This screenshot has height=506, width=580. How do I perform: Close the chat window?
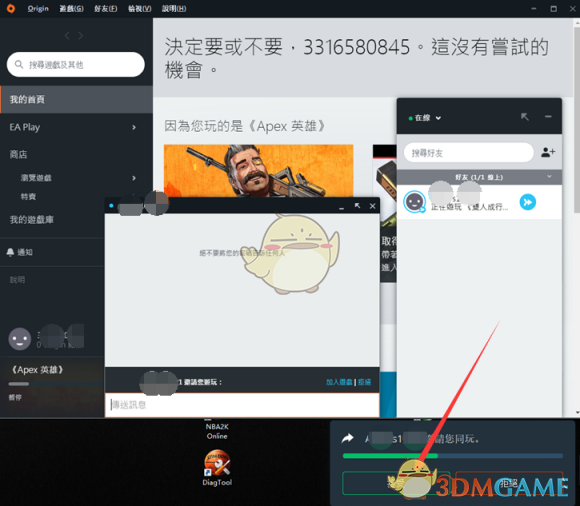pyautogui.click(x=372, y=206)
